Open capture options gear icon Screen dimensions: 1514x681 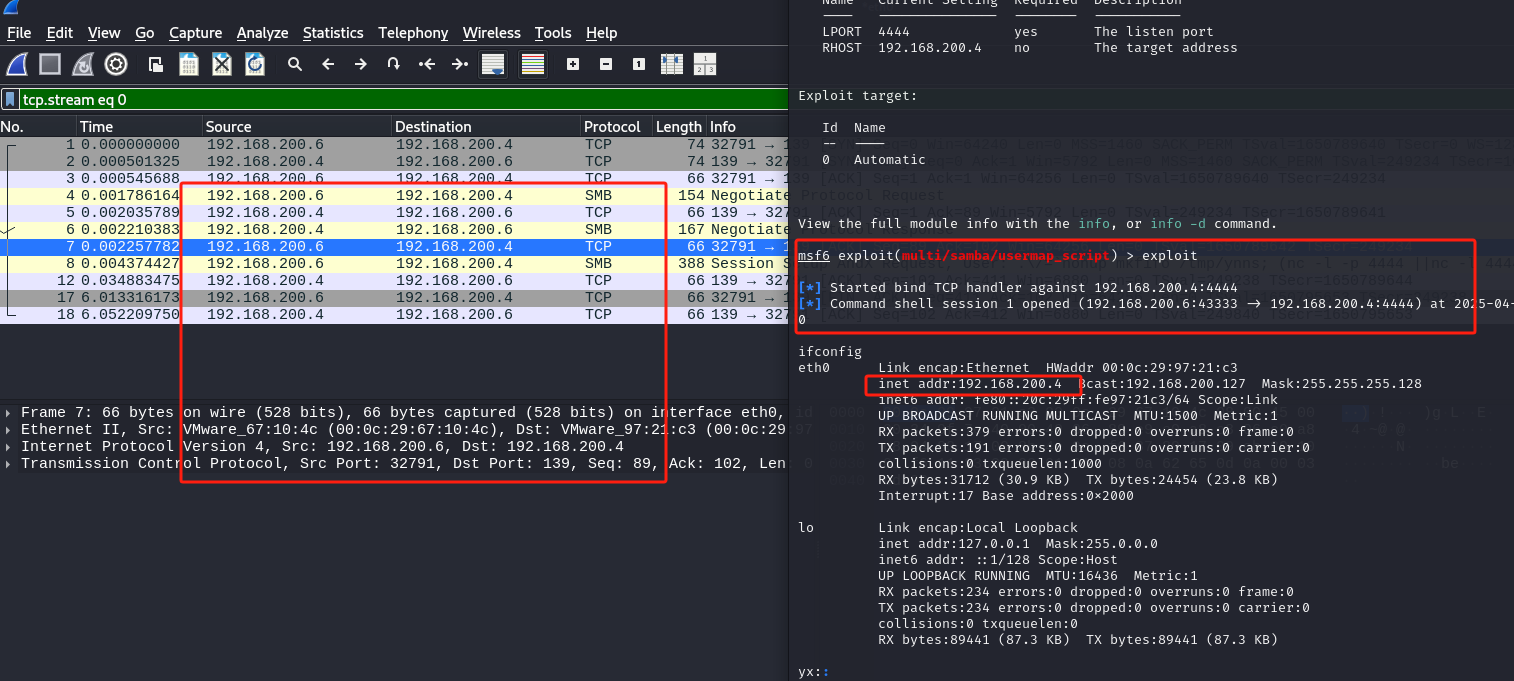(x=116, y=65)
